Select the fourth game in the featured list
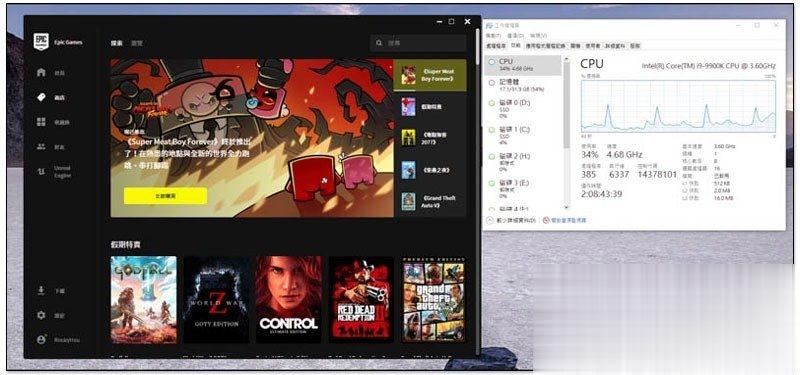800x375 pixels. pos(430,170)
